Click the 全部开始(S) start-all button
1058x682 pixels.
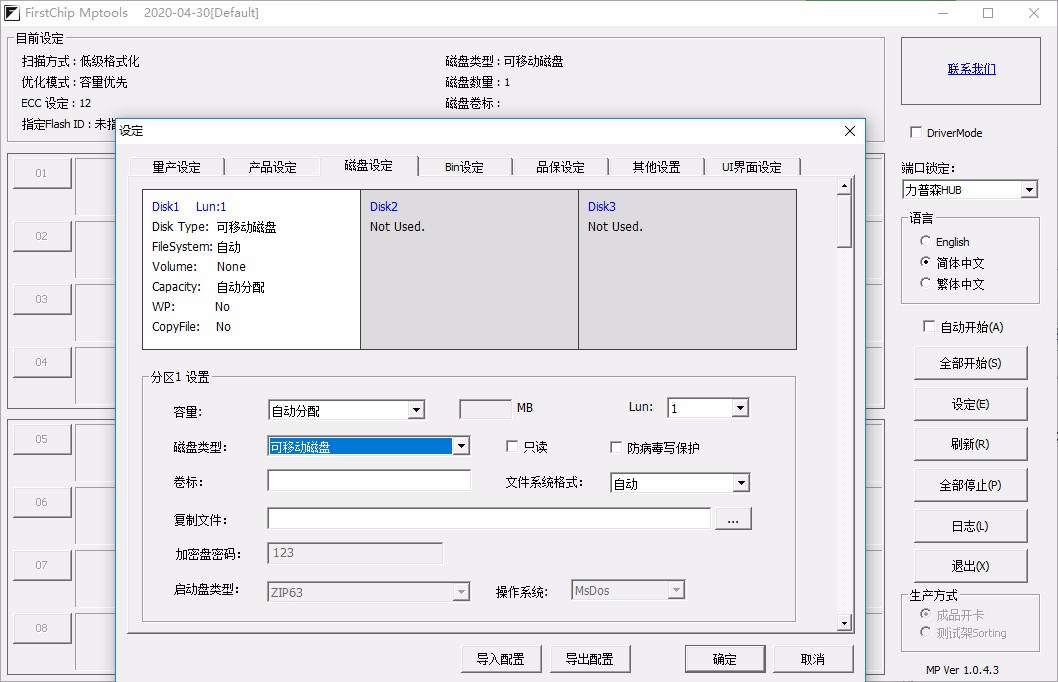point(969,363)
